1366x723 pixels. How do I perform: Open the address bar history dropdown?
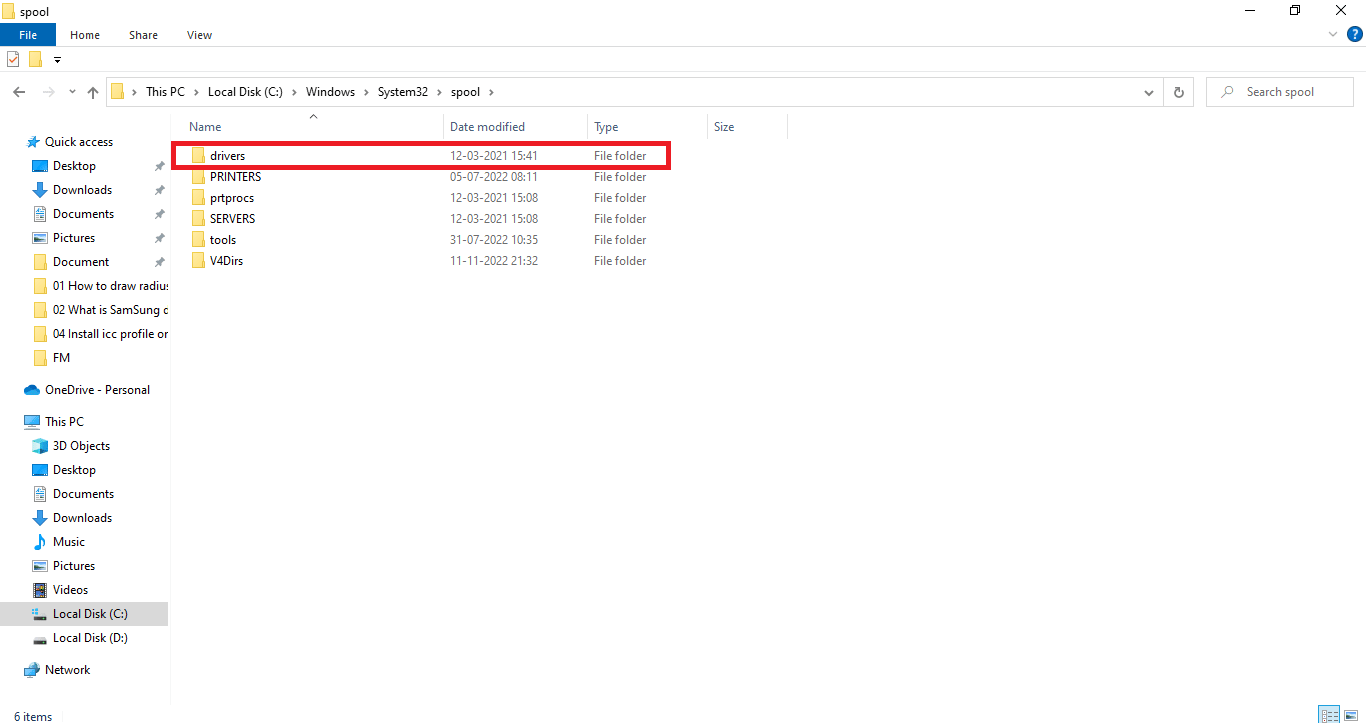(1148, 92)
